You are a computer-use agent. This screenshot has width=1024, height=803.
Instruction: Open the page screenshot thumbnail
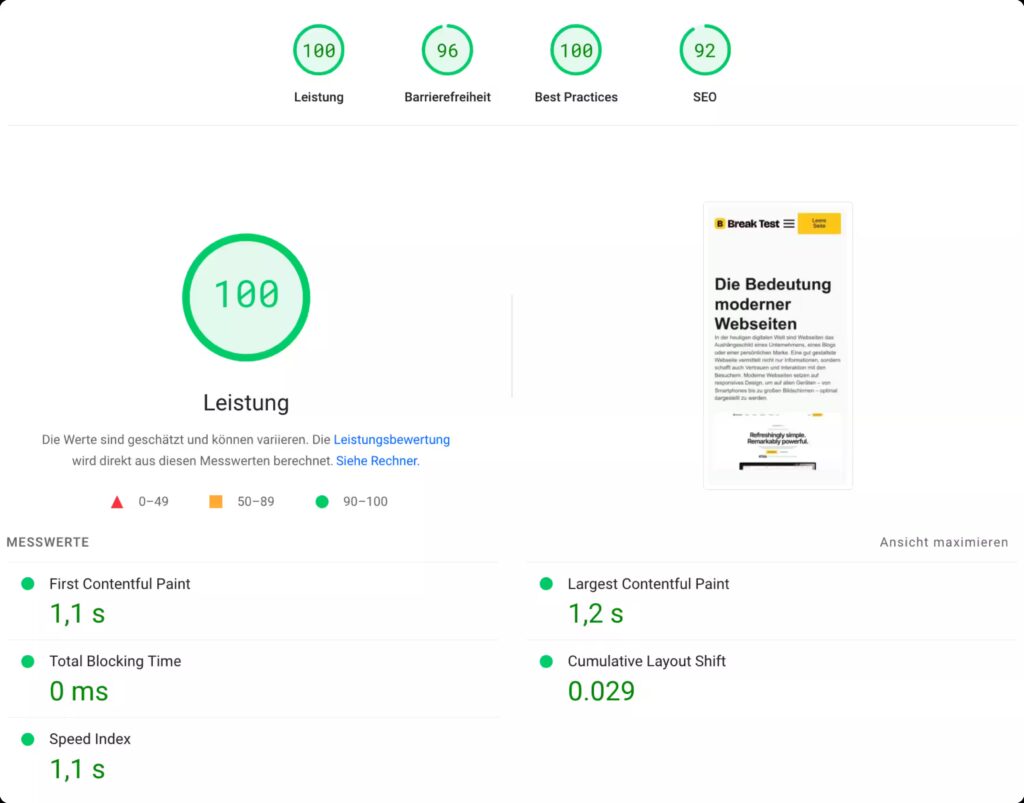[x=778, y=345]
